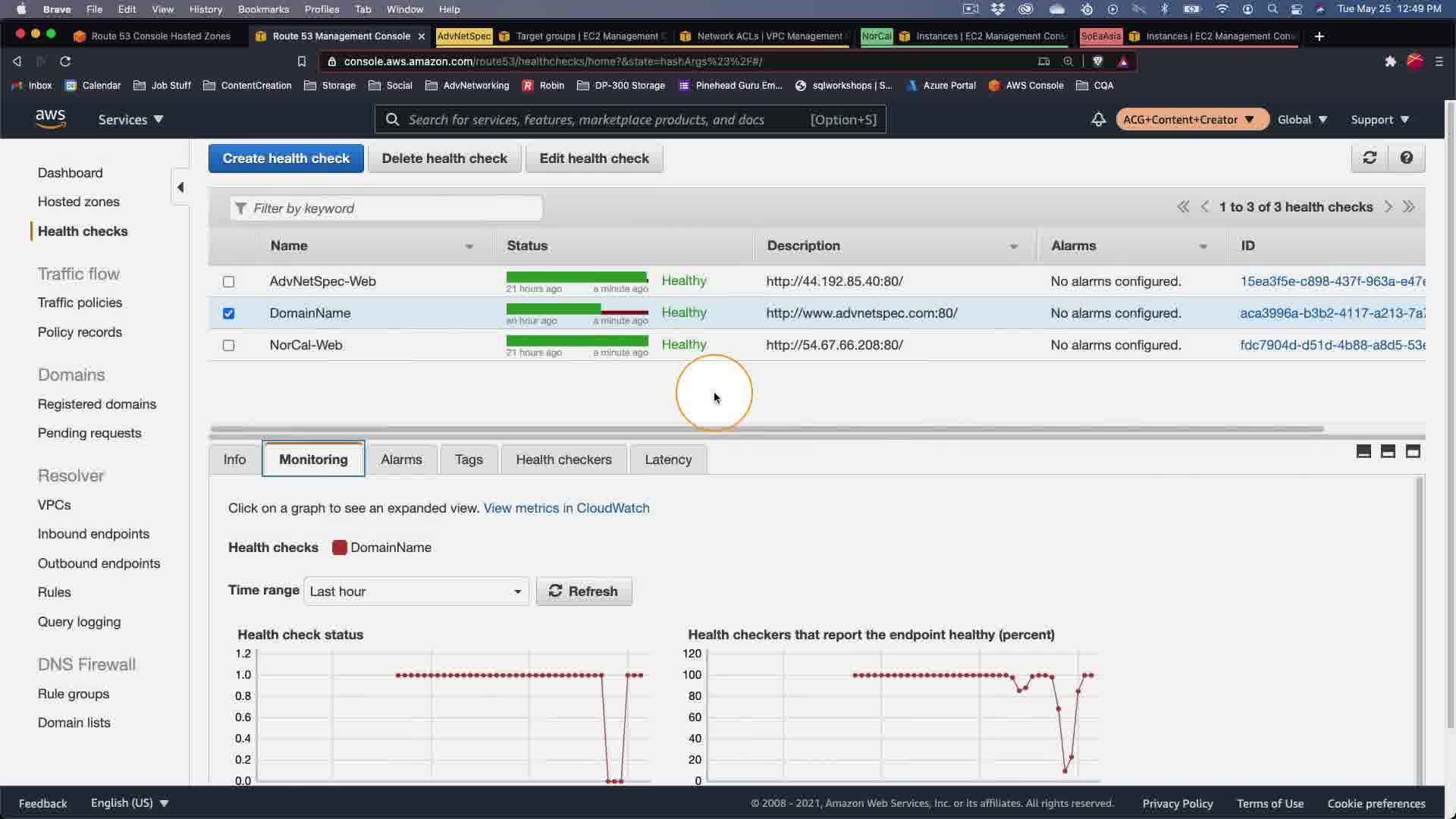Image resolution: width=1456 pixels, height=819 pixels.
Task: Open the help question mark icon
Action: 1407,158
